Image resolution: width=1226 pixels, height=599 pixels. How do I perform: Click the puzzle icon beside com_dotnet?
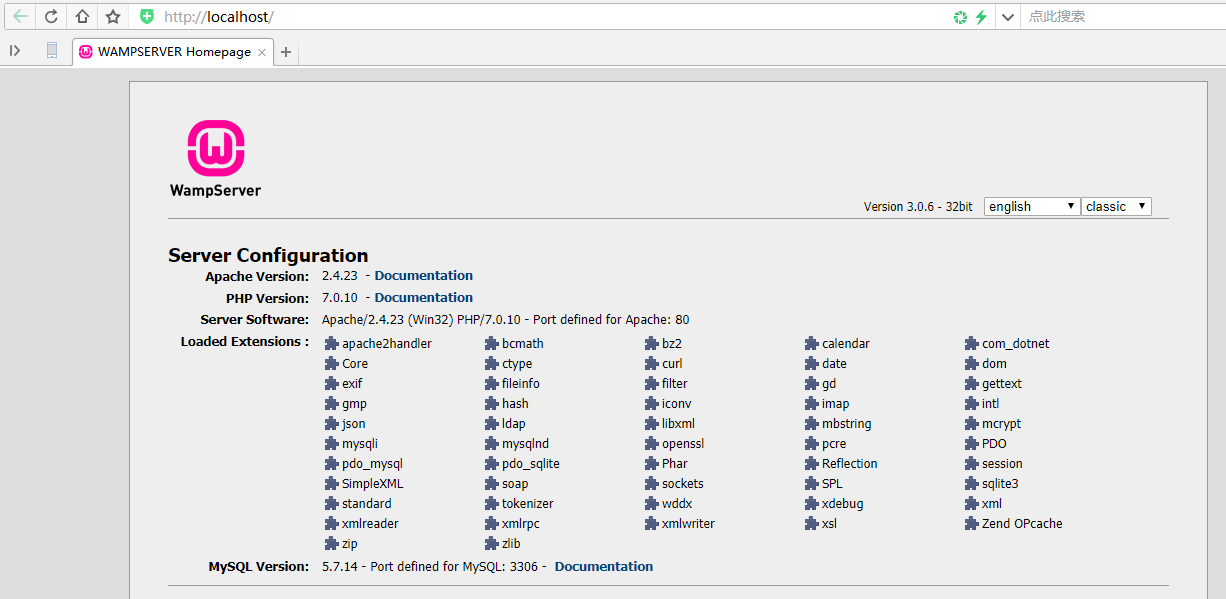pos(972,344)
